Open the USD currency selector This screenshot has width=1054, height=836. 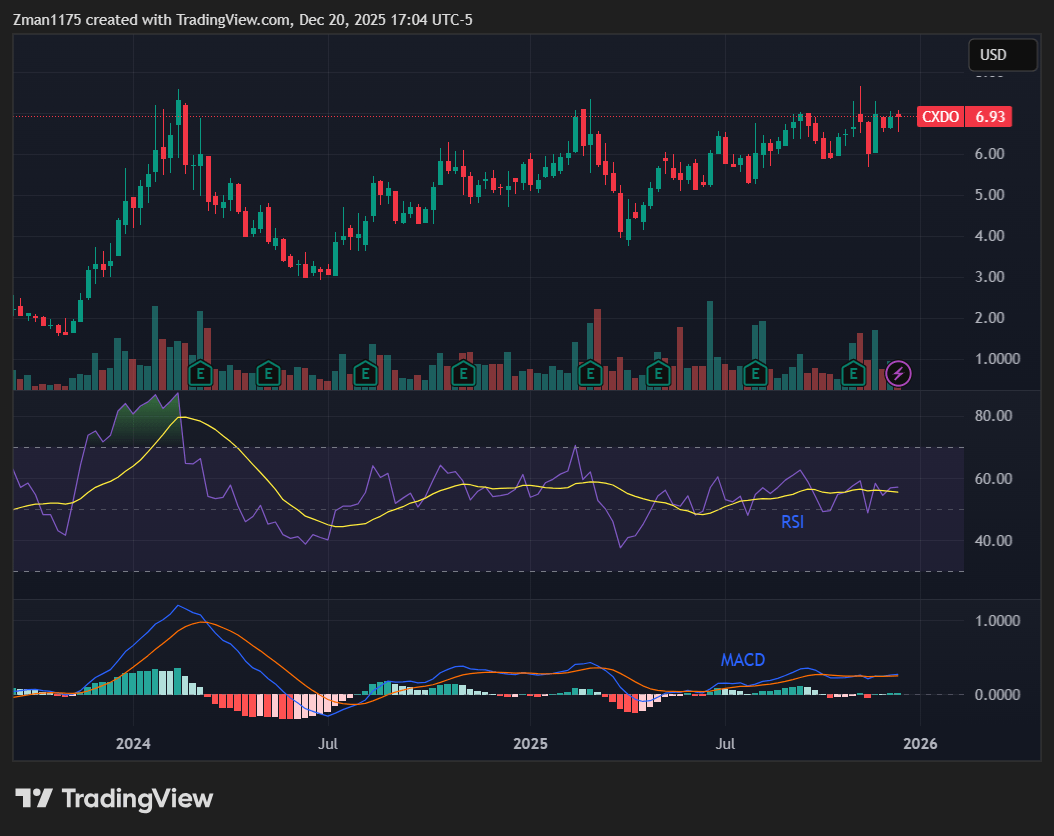click(1002, 55)
